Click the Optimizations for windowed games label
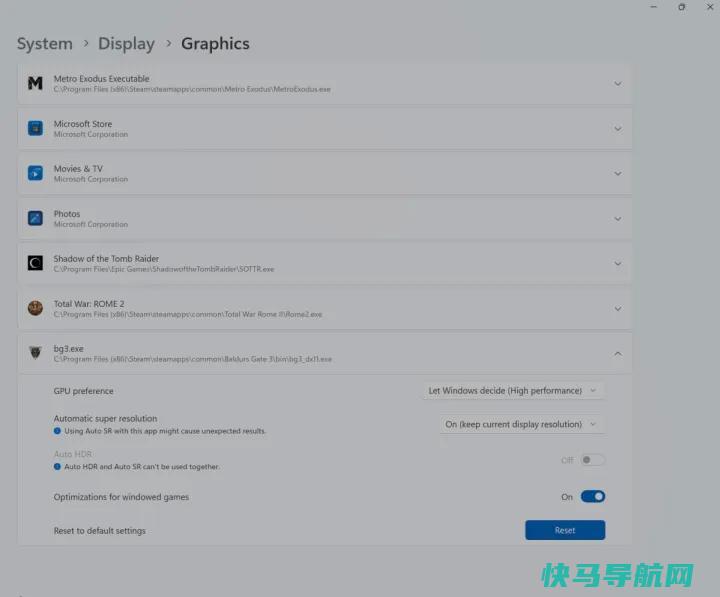This screenshot has width=720, height=597. pos(121,497)
